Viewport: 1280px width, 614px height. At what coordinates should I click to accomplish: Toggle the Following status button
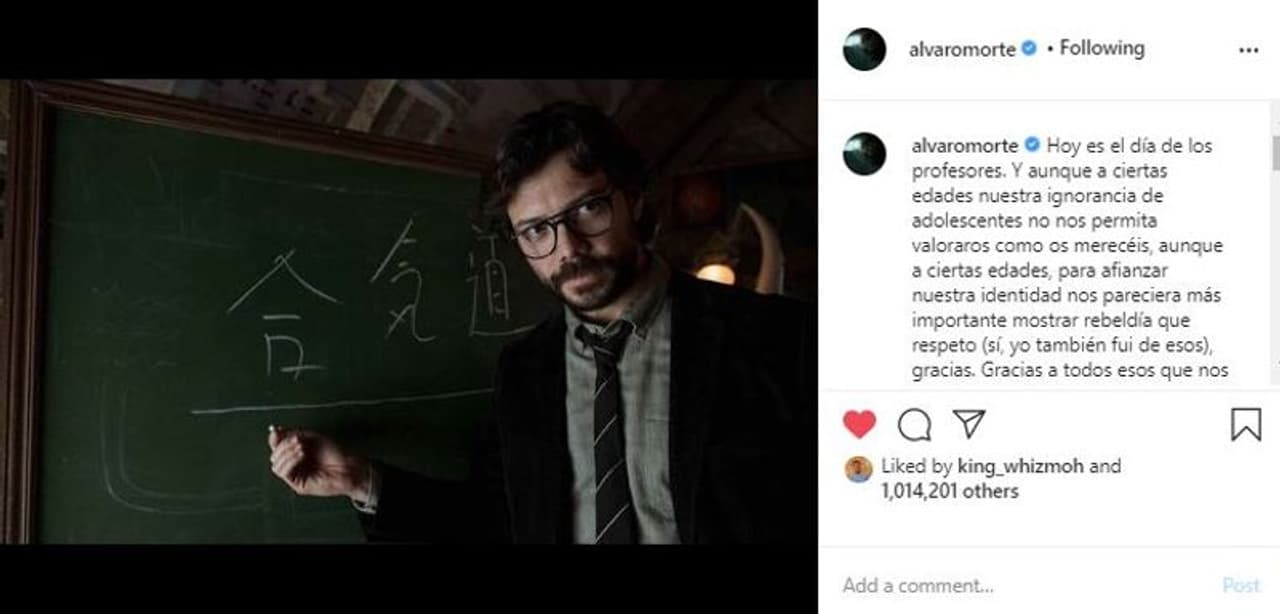pyautogui.click(x=1102, y=48)
